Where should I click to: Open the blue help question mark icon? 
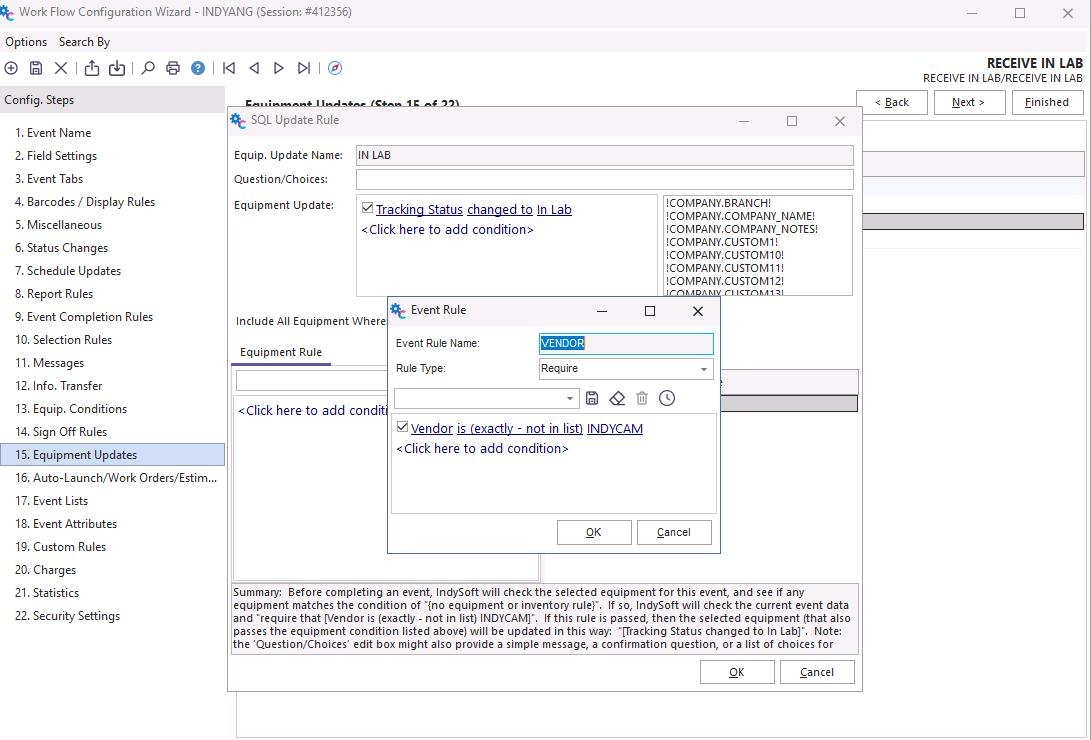coord(198,68)
